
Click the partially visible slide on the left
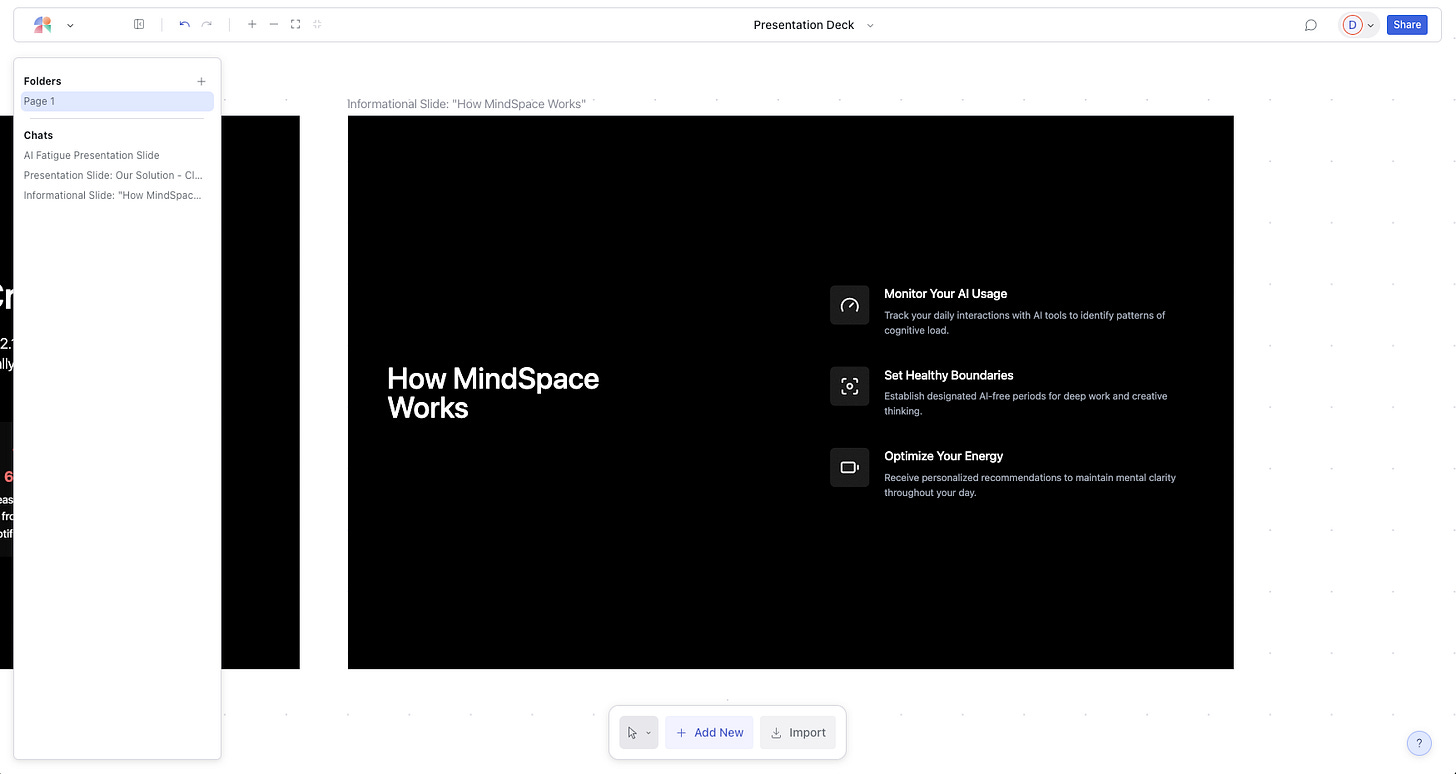(x=260, y=392)
